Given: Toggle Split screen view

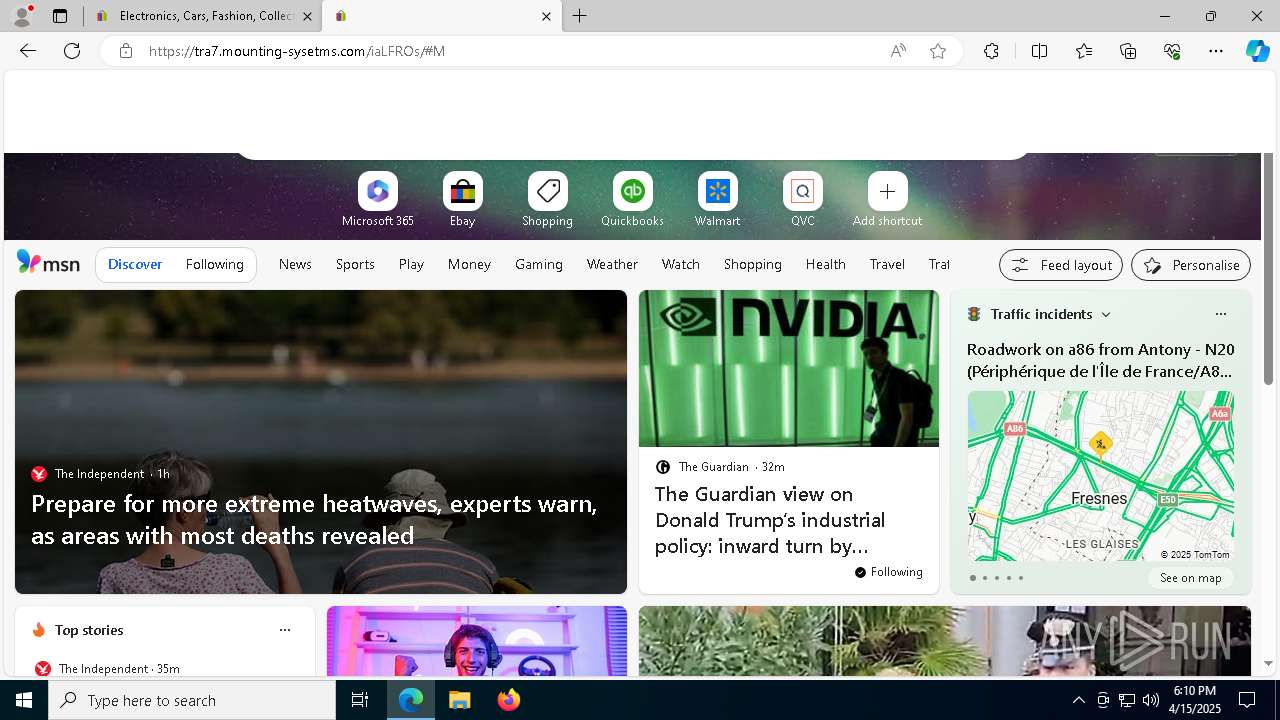Looking at the screenshot, I should pyautogui.click(x=1039, y=51).
